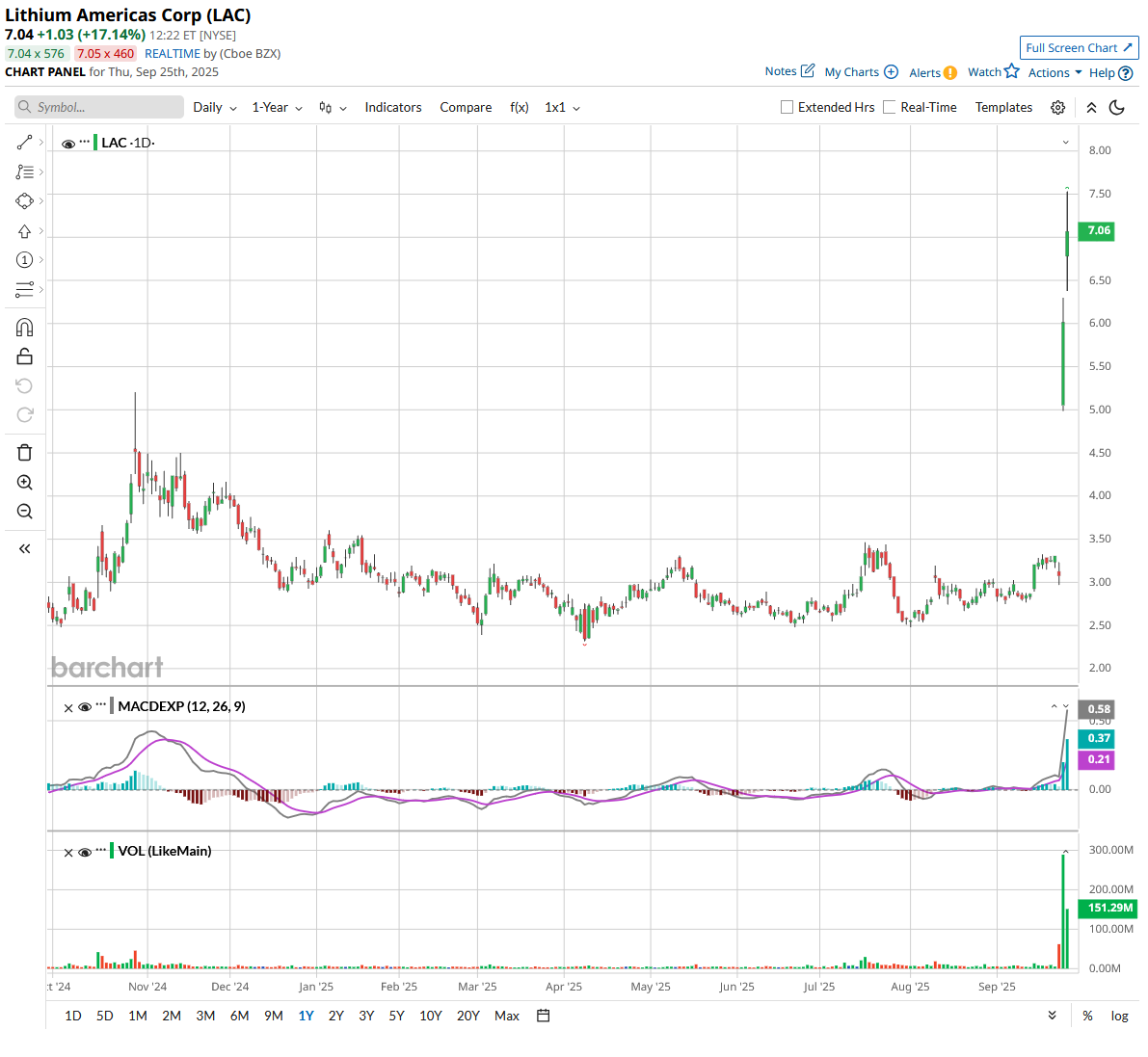Switch to the 6M time range
Viewport: 1148px width, 1057px height.
click(x=239, y=1016)
